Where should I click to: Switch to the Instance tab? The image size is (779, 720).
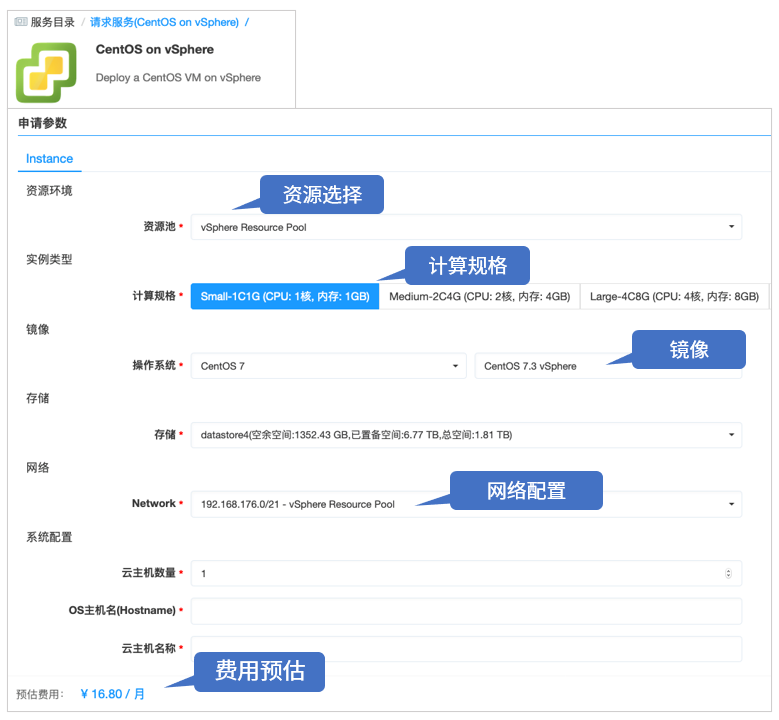pyautogui.click(x=49, y=159)
